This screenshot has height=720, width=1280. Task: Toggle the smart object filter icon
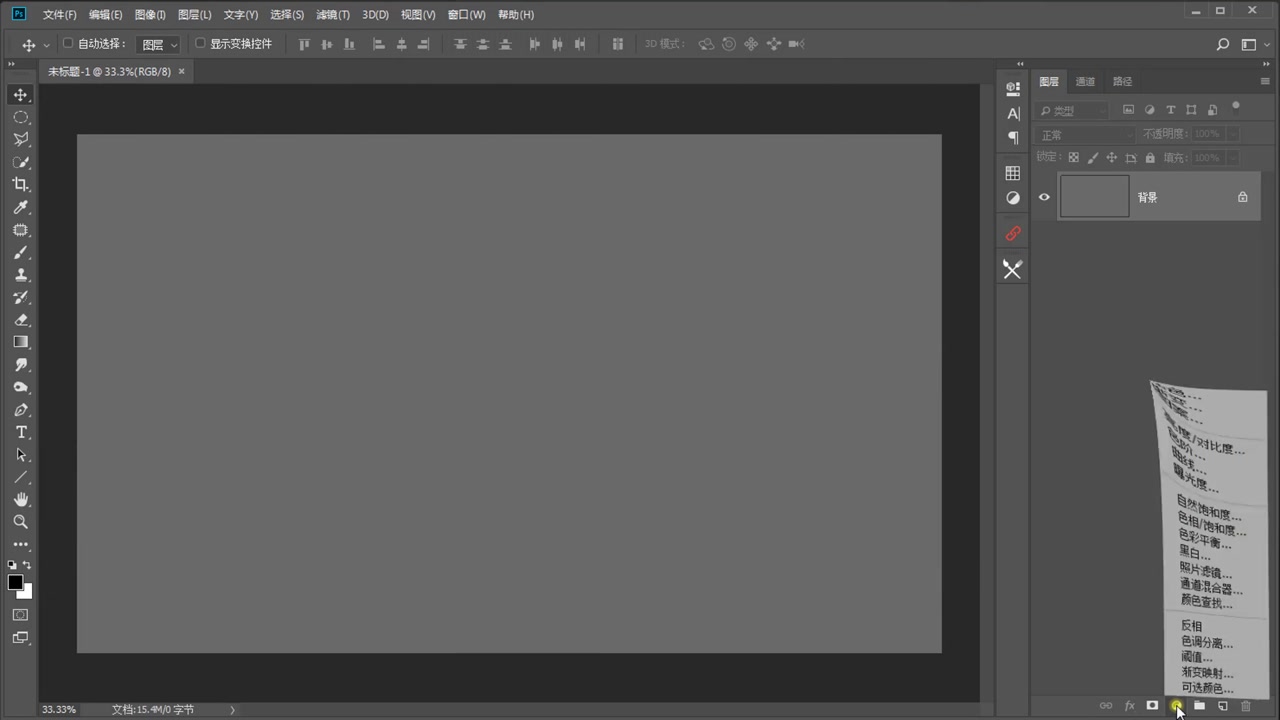pos(1212,110)
